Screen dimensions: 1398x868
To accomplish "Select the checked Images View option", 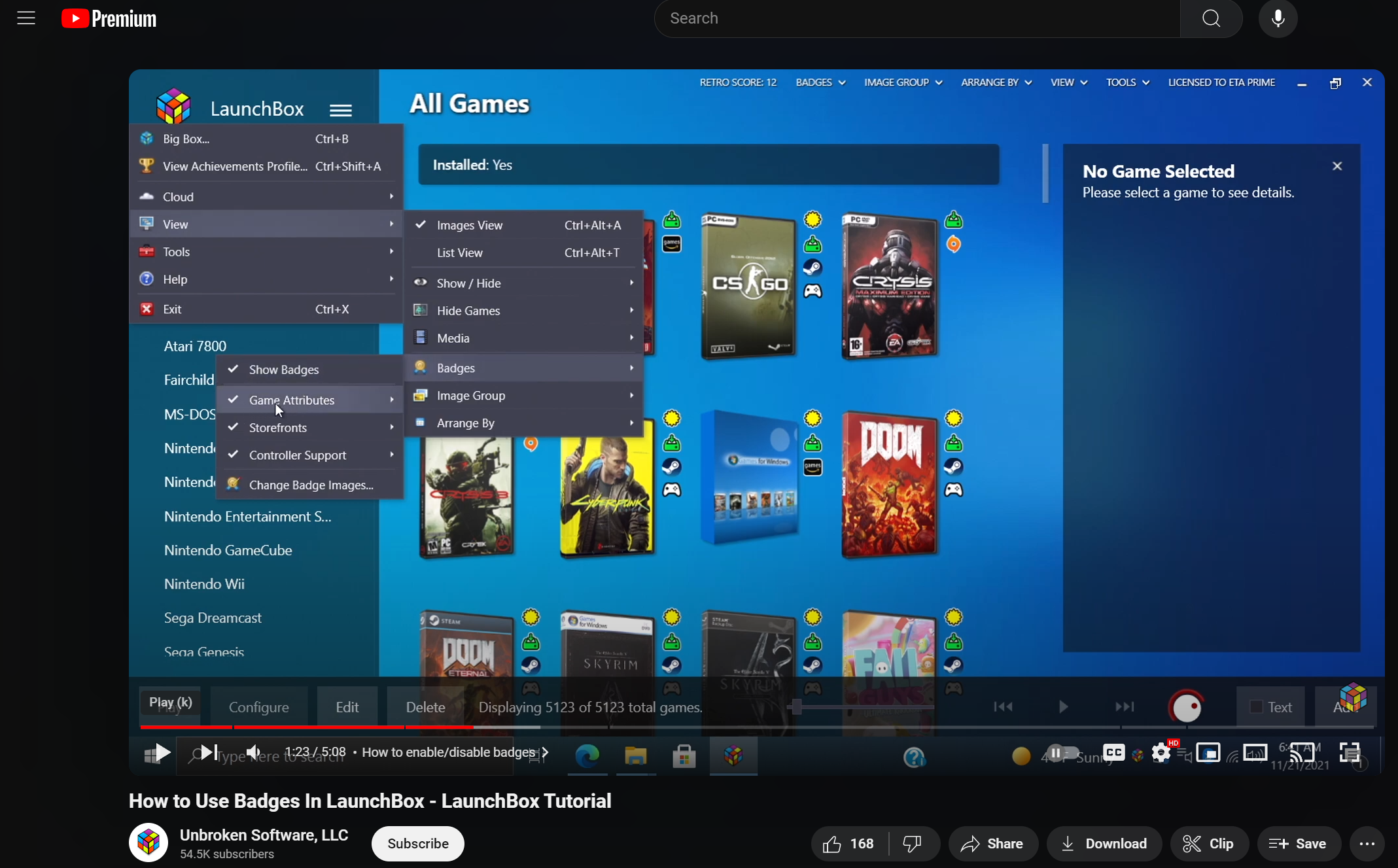I will (523, 226).
